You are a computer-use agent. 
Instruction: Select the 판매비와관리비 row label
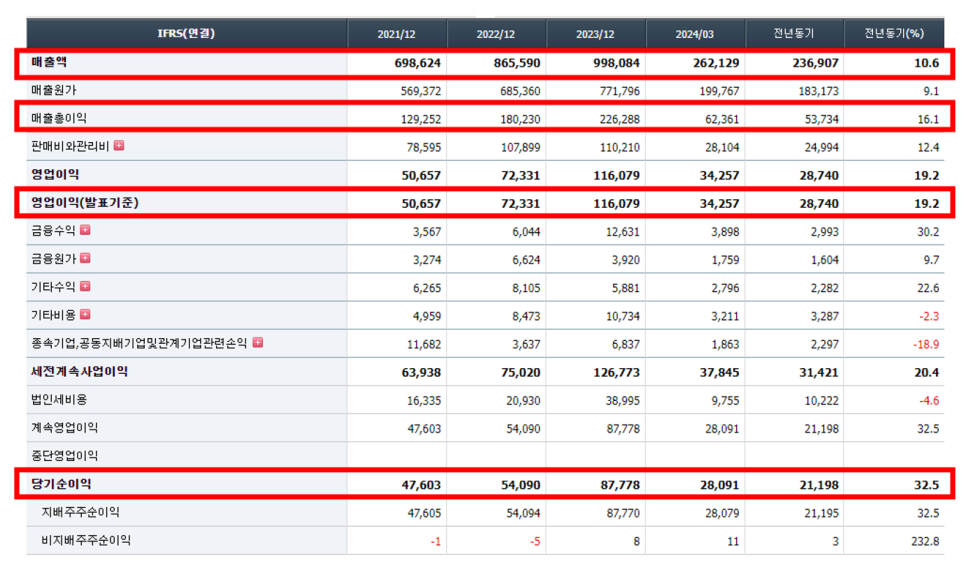point(70,146)
